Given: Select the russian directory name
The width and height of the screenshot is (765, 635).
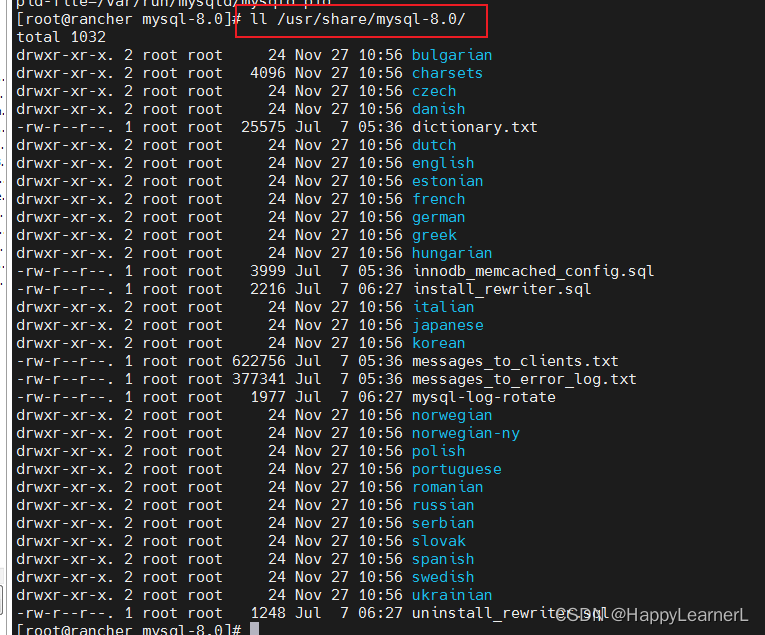Looking at the screenshot, I should (443, 505).
